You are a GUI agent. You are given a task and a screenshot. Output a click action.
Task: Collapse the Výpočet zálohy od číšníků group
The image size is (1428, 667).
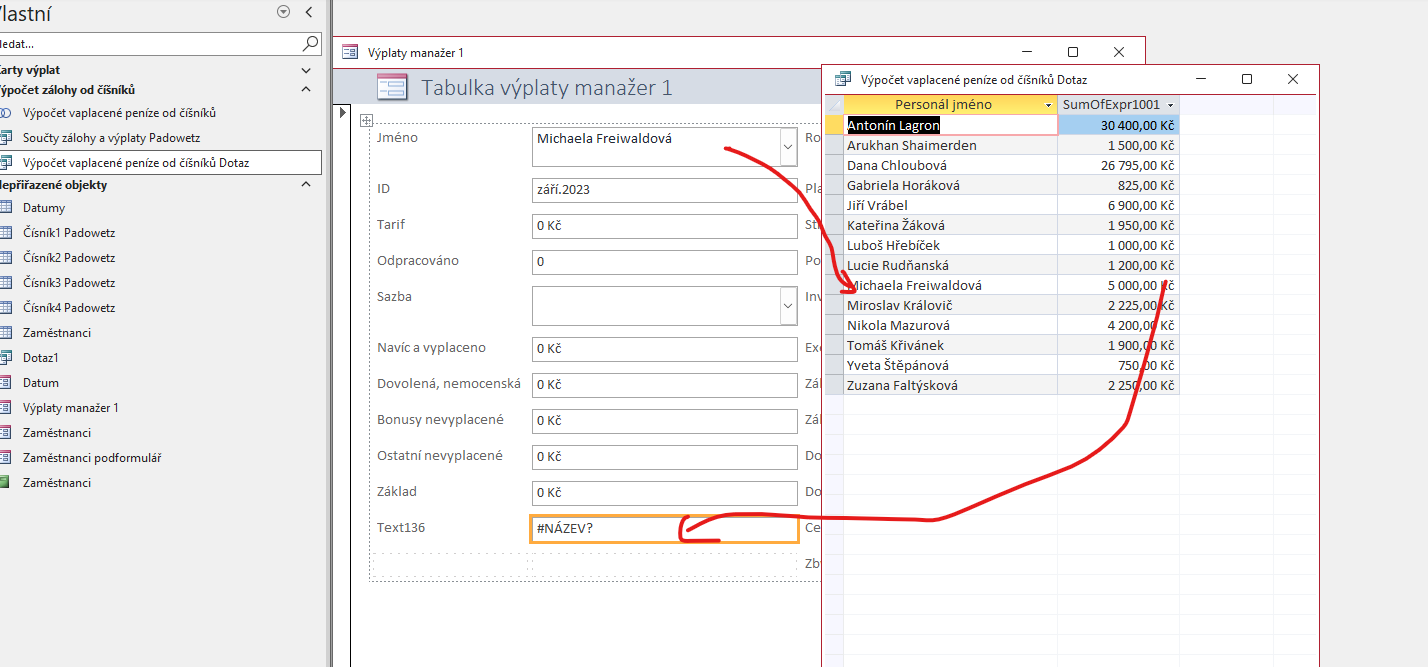click(306, 90)
